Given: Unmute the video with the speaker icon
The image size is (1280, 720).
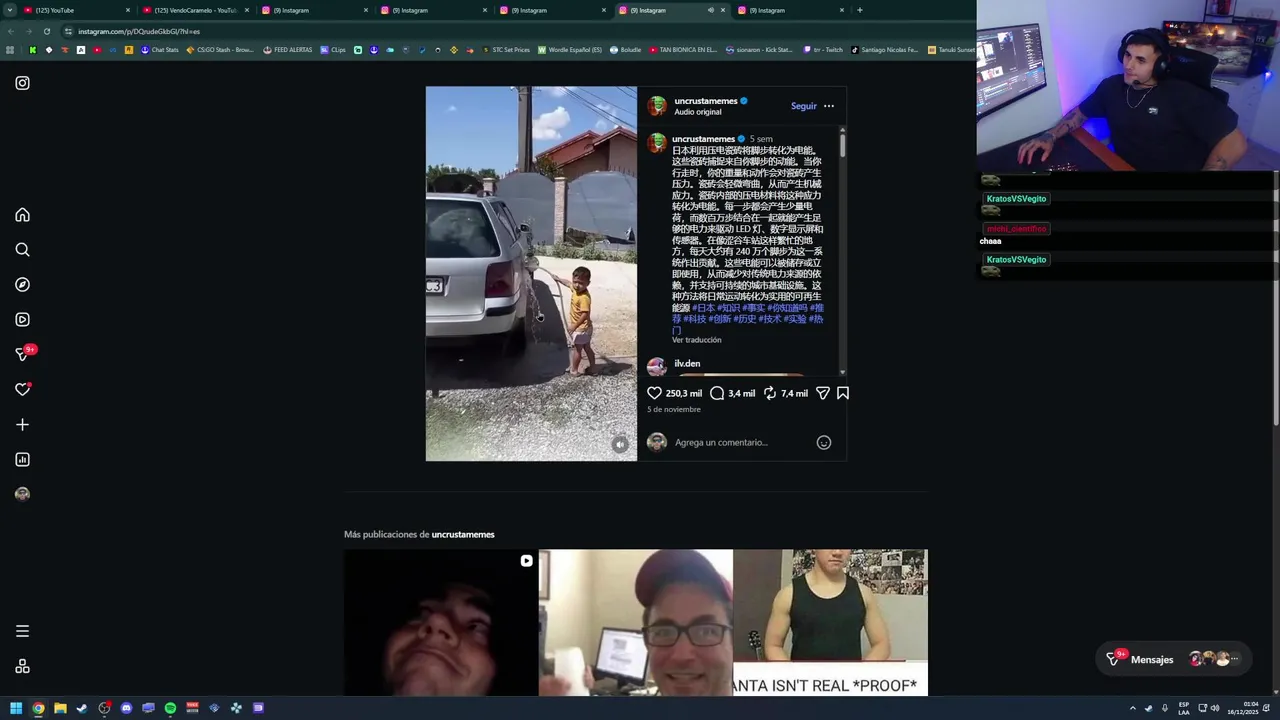Looking at the screenshot, I should coord(620,445).
